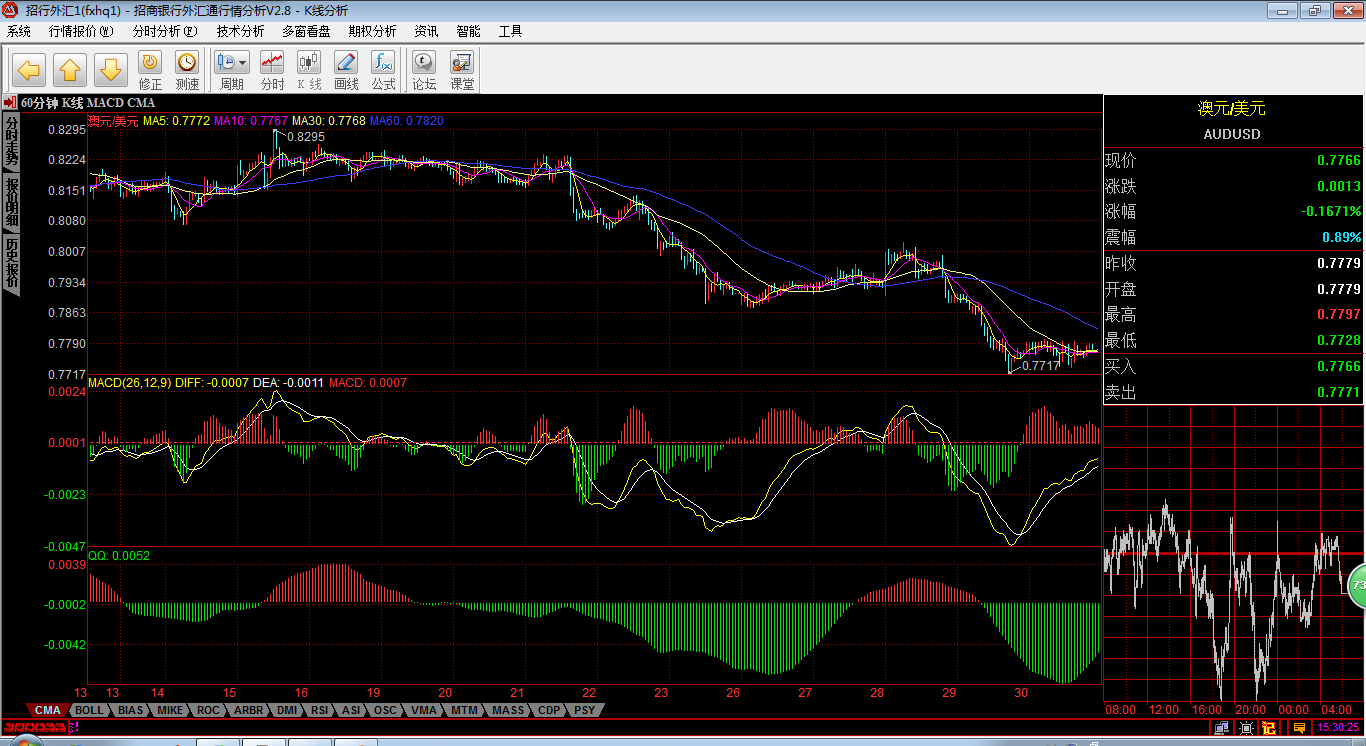Screen dimensions: 1366x746
Task: Open the 行情报价 menu
Action: pyautogui.click(x=81, y=31)
